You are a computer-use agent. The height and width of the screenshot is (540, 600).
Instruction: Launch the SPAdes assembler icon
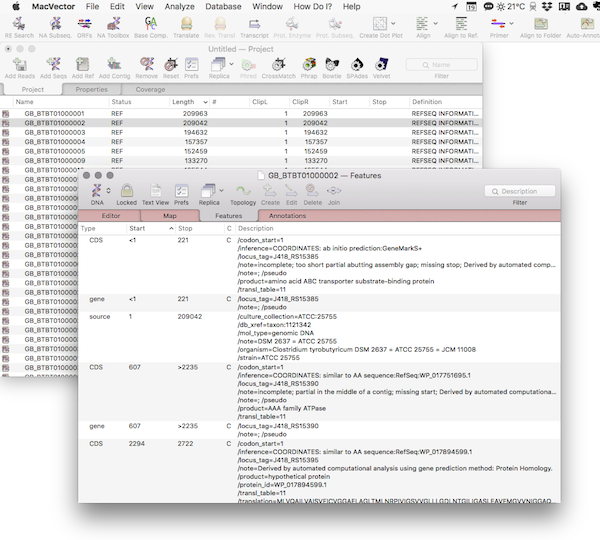pos(357,64)
